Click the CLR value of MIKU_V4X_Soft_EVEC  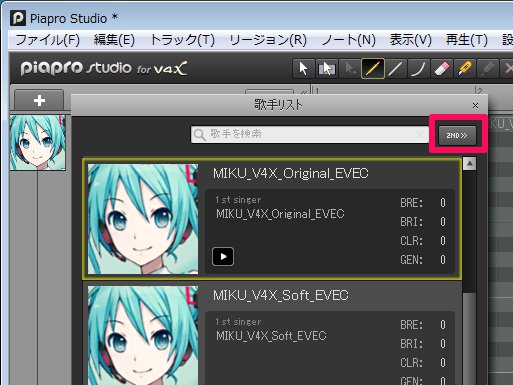tap(443, 363)
